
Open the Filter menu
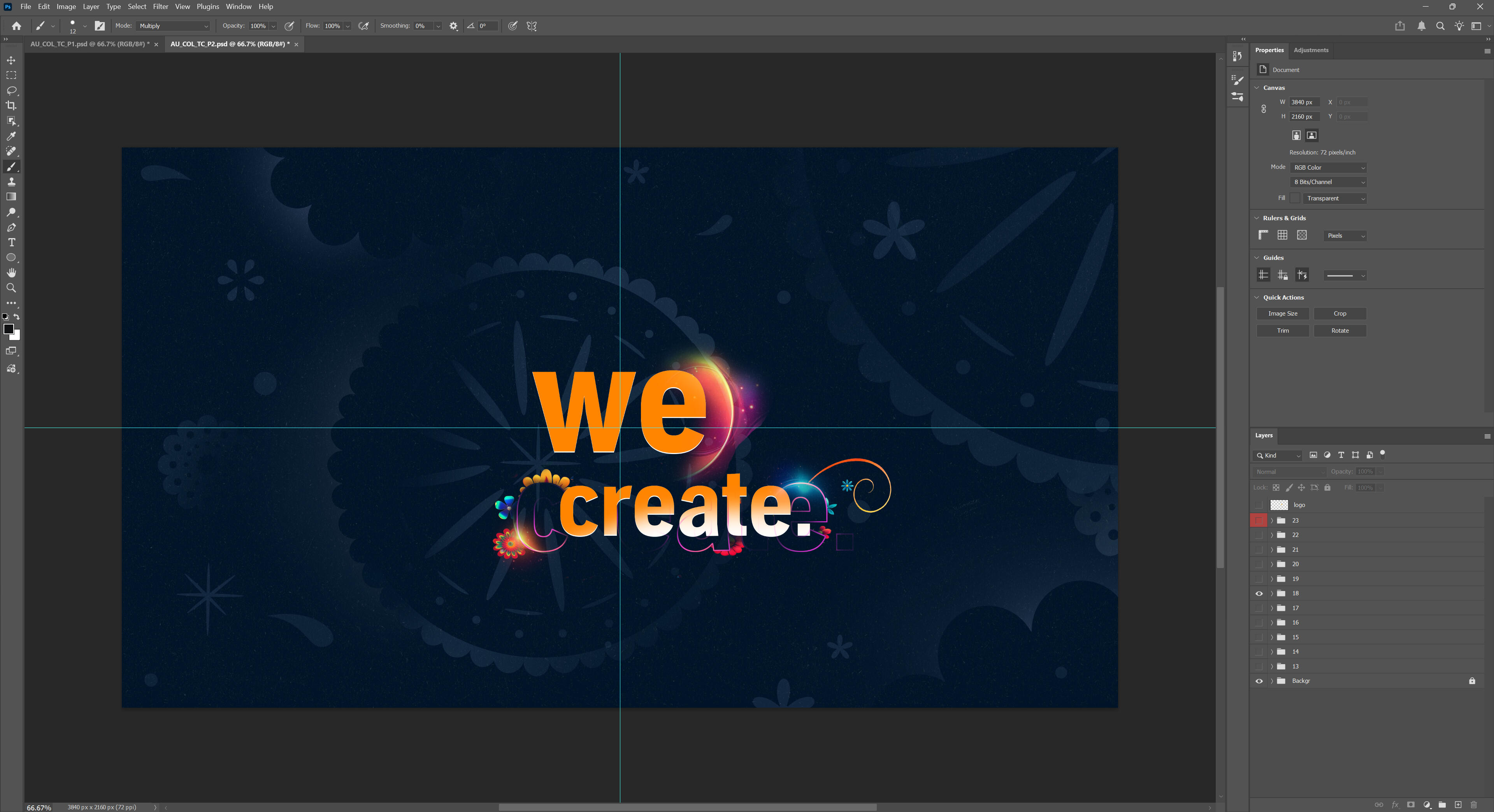[160, 6]
